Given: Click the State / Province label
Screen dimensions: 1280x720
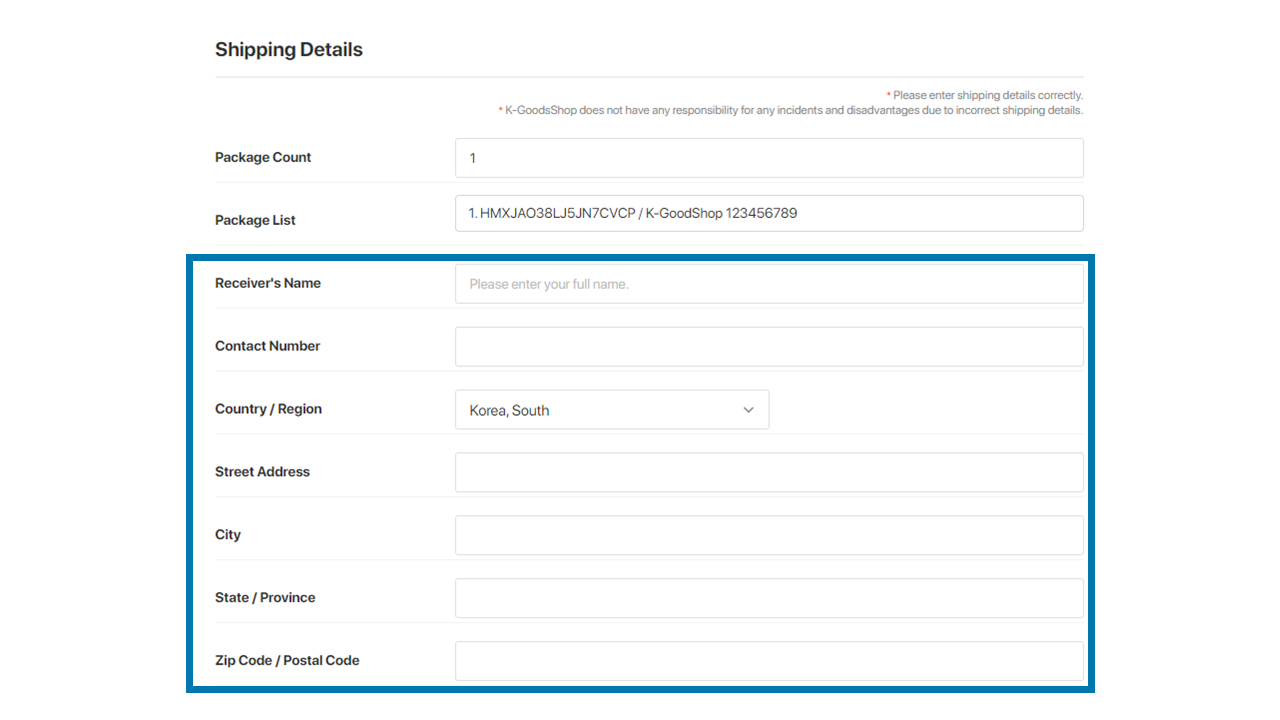Looking at the screenshot, I should coord(265,598).
